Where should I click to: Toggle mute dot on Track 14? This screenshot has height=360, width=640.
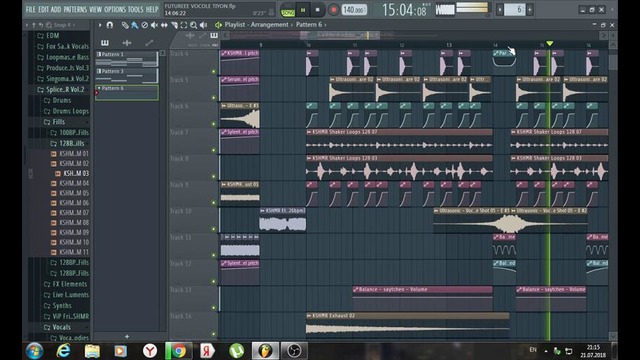tap(213, 334)
